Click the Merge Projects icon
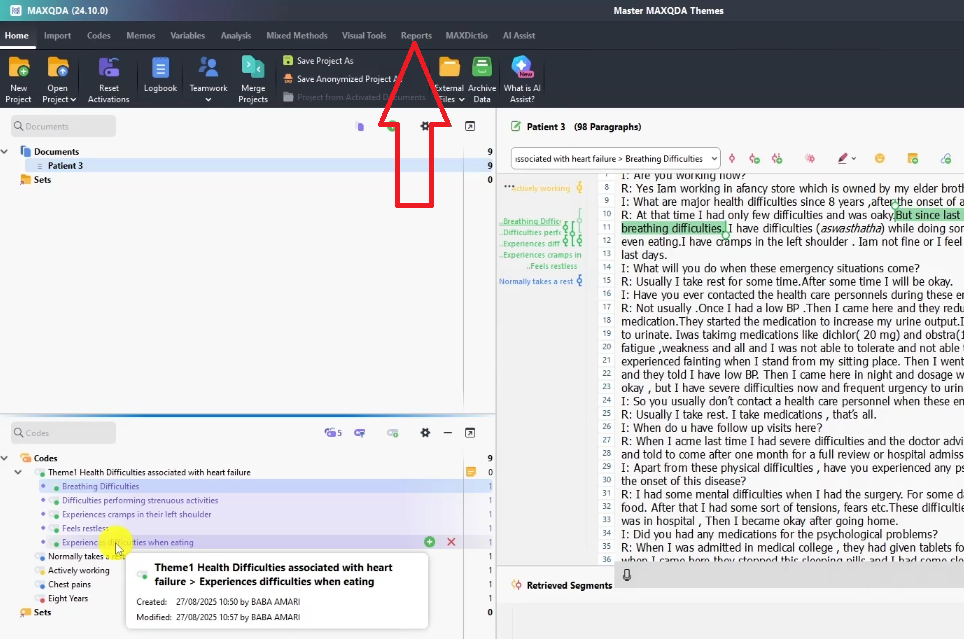 [253, 69]
